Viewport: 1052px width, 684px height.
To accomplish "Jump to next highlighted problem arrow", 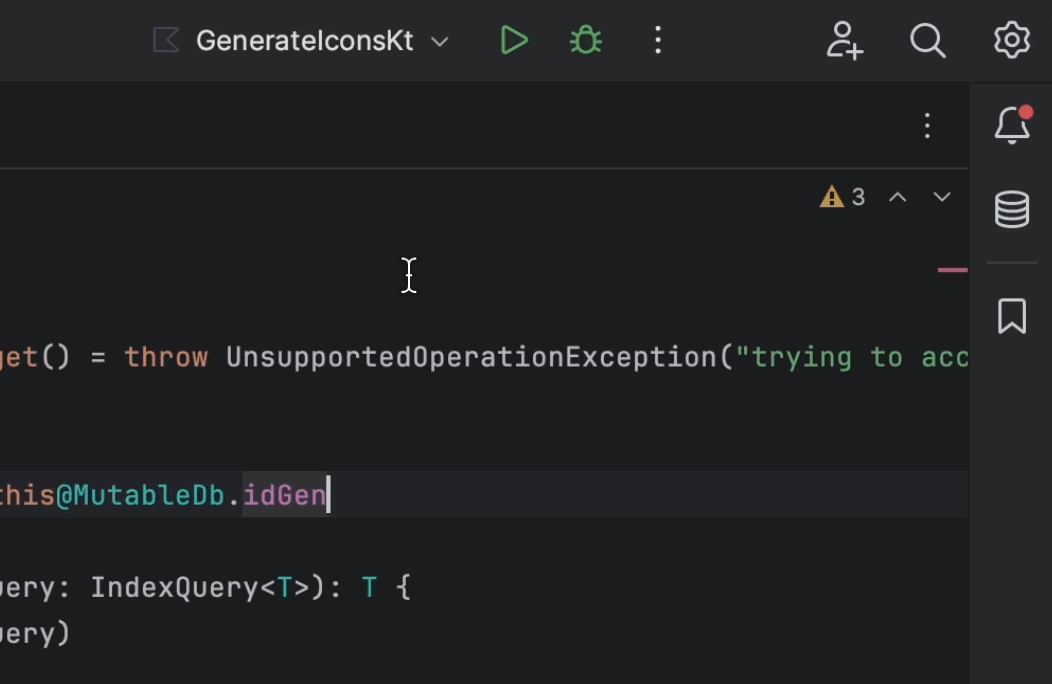I will [x=942, y=197].
